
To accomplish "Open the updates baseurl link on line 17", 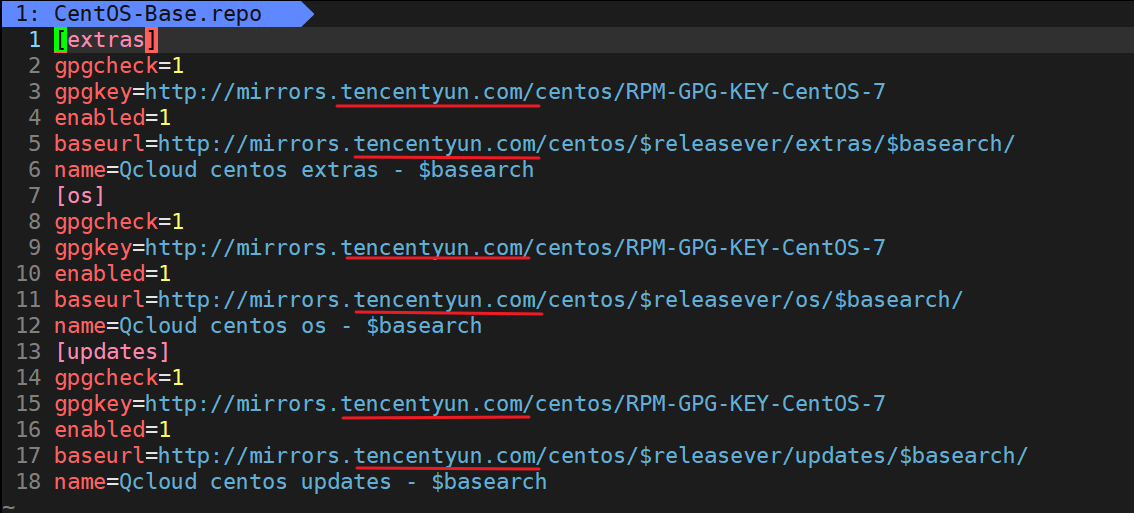I will tap(592, 456).
